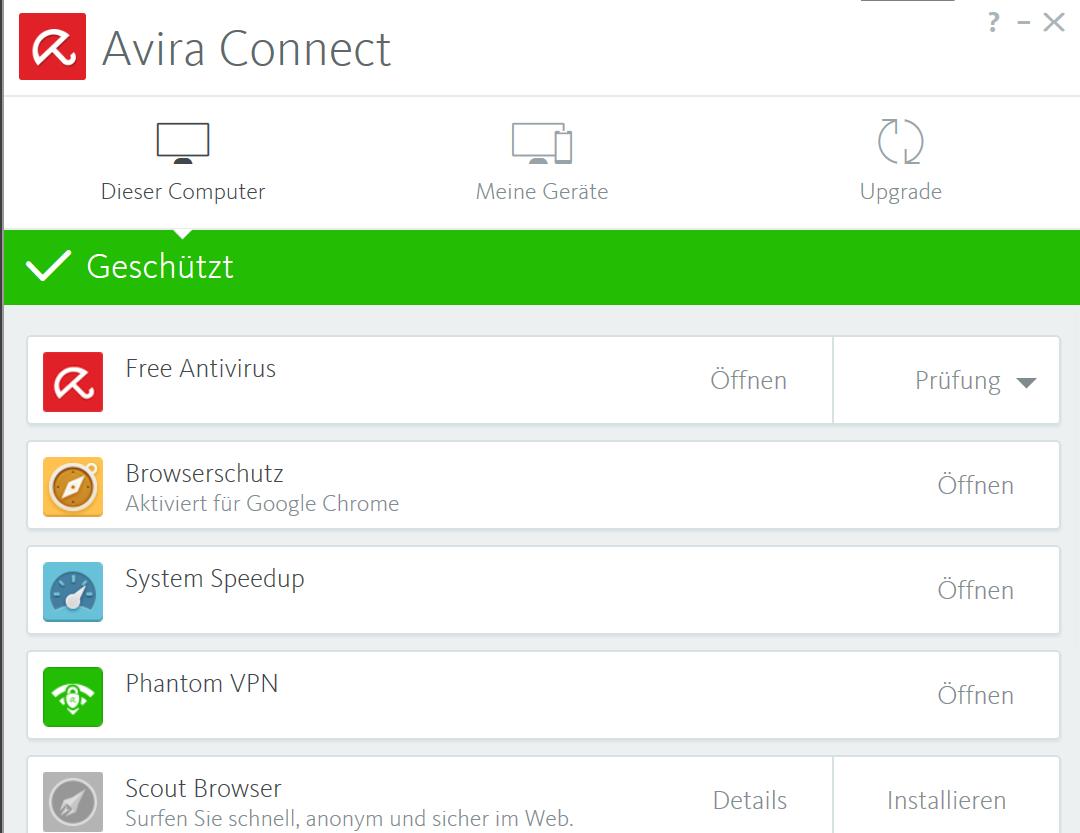Screen dimensions: 1080x833
Task: Expand the Prüfung dropdown arrow
Action: (1026, 382)
